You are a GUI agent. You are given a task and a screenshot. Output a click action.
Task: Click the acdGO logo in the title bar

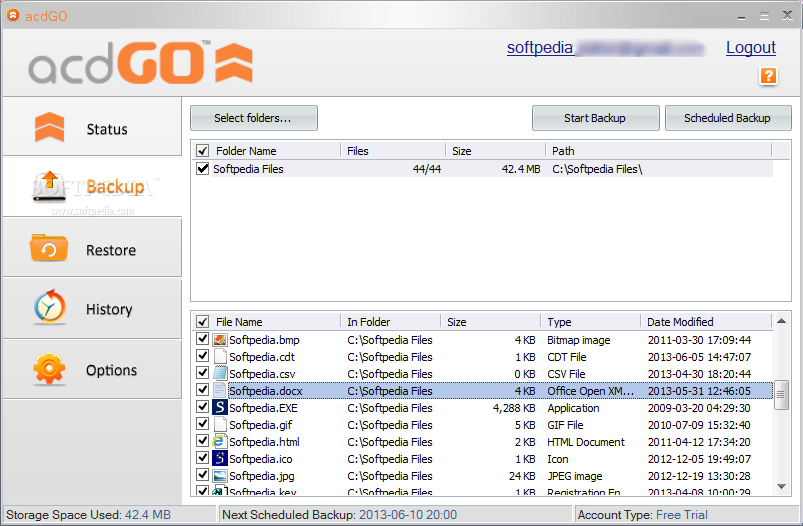pyautogui.click(x=13, y=15)
